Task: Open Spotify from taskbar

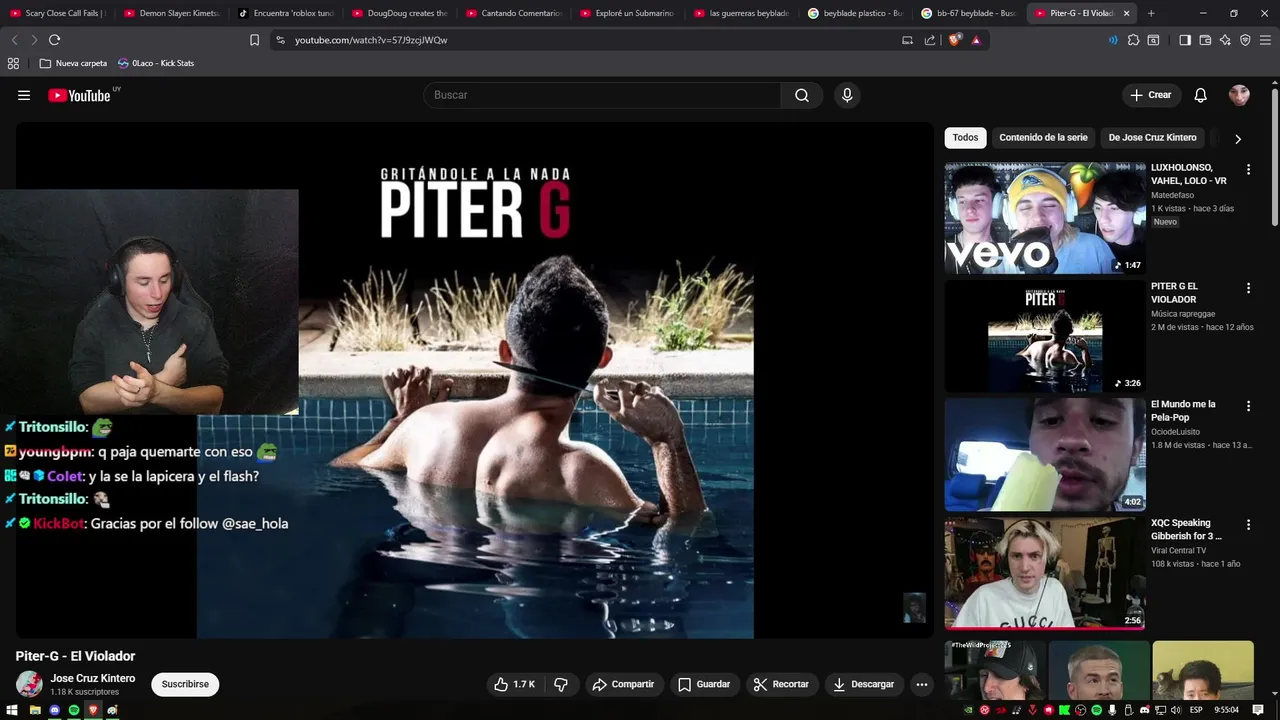Action: pos(73,710)
